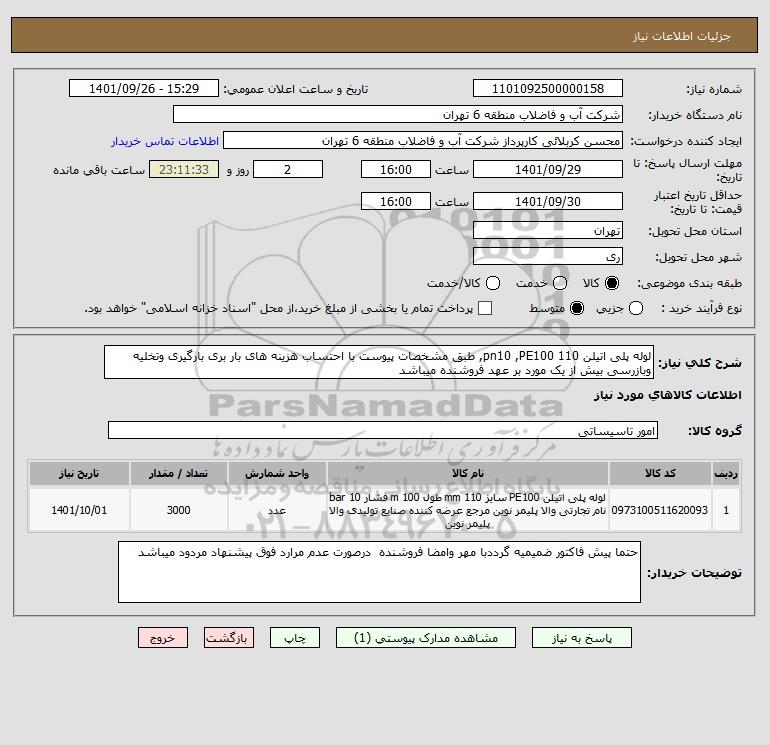Click buyer organization name field
Viewport: 770px width, 745px height.
click(398, 114)
